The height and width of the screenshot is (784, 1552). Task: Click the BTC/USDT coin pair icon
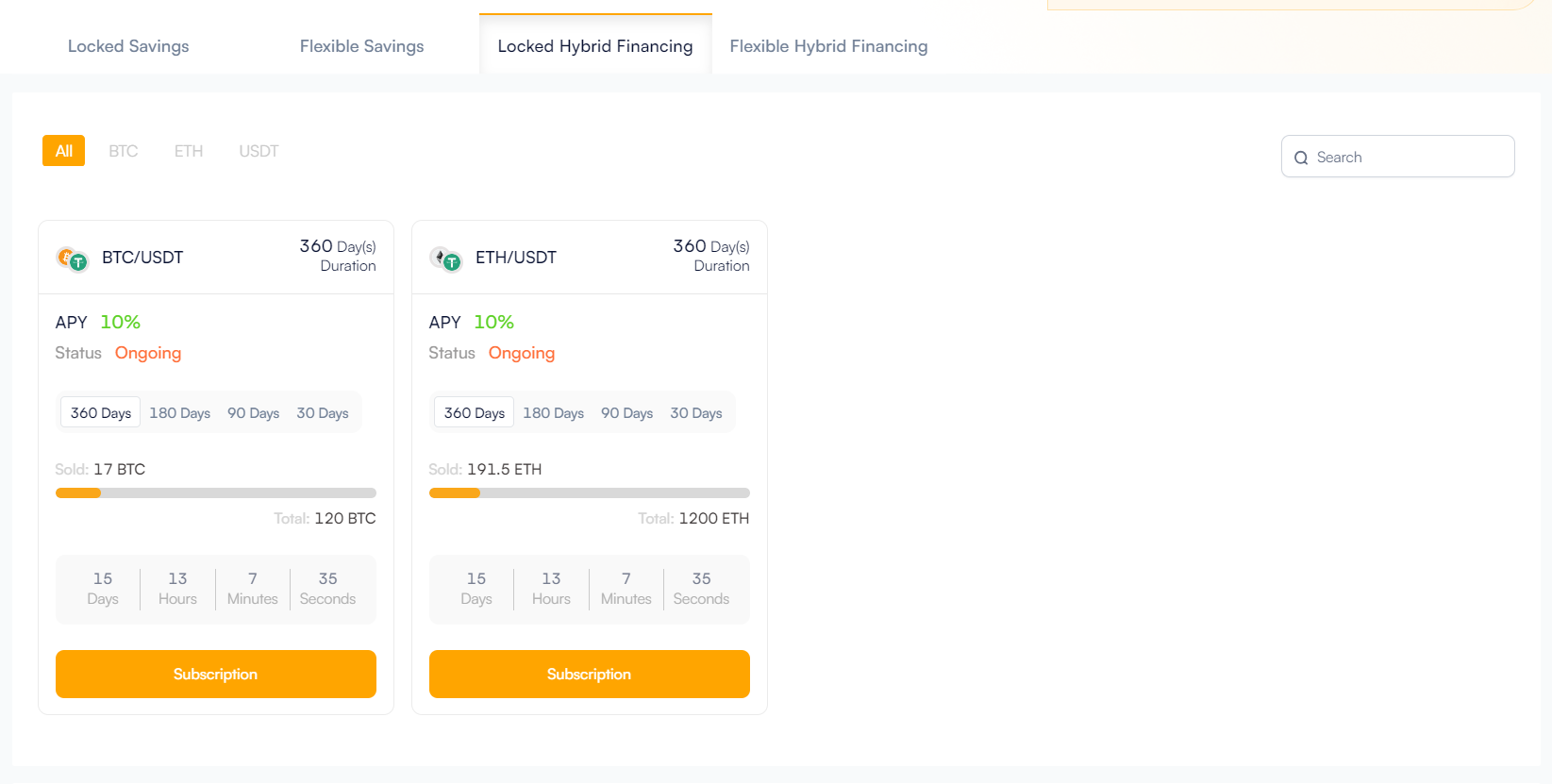tap(72, 258)
